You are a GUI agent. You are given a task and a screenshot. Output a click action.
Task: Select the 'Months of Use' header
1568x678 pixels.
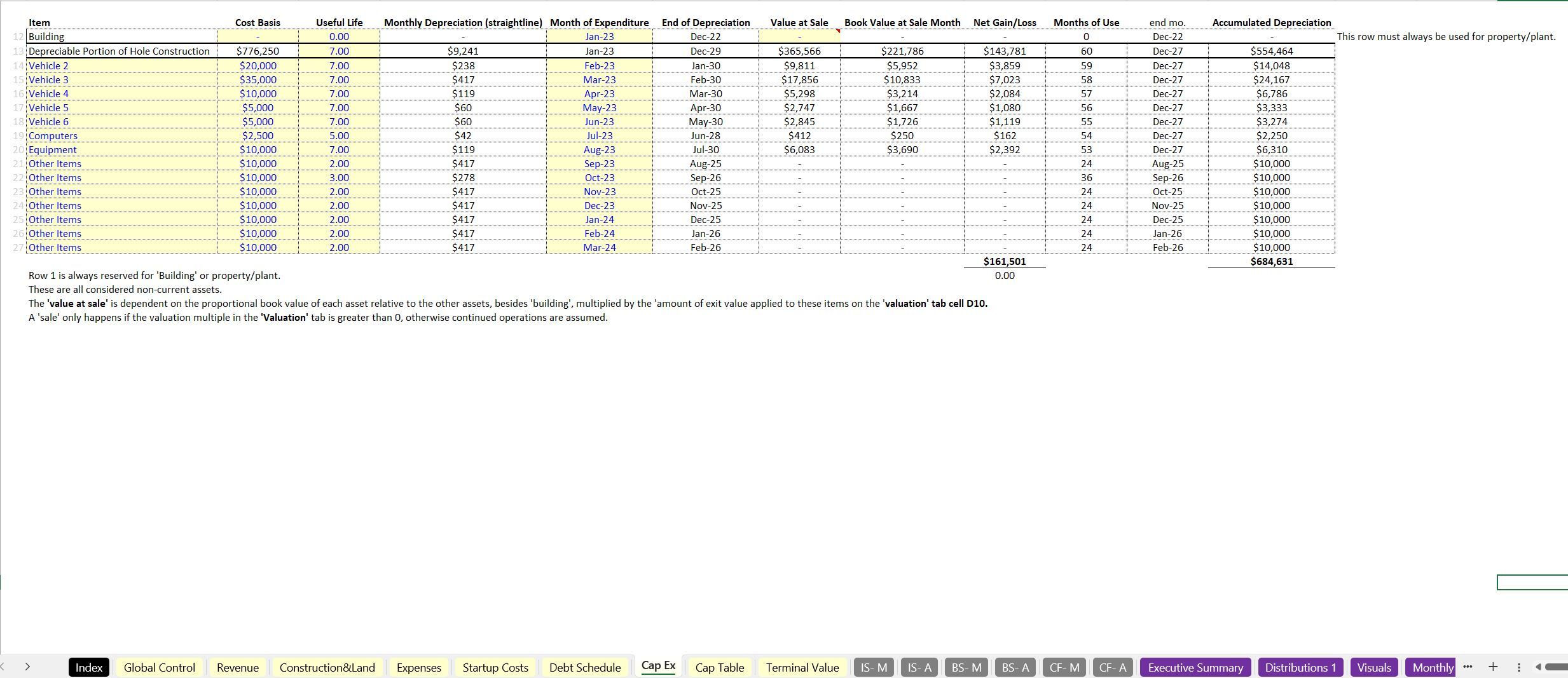[1086, 22]
